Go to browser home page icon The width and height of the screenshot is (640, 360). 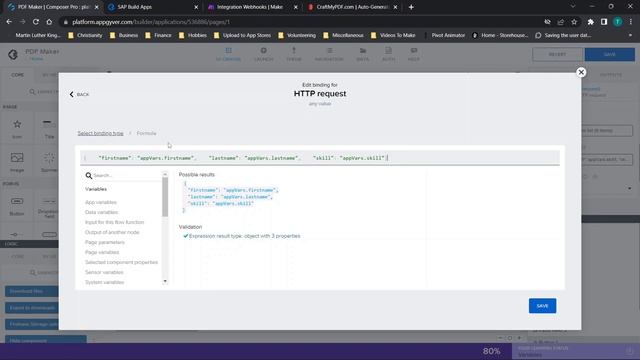pos(49,22)
